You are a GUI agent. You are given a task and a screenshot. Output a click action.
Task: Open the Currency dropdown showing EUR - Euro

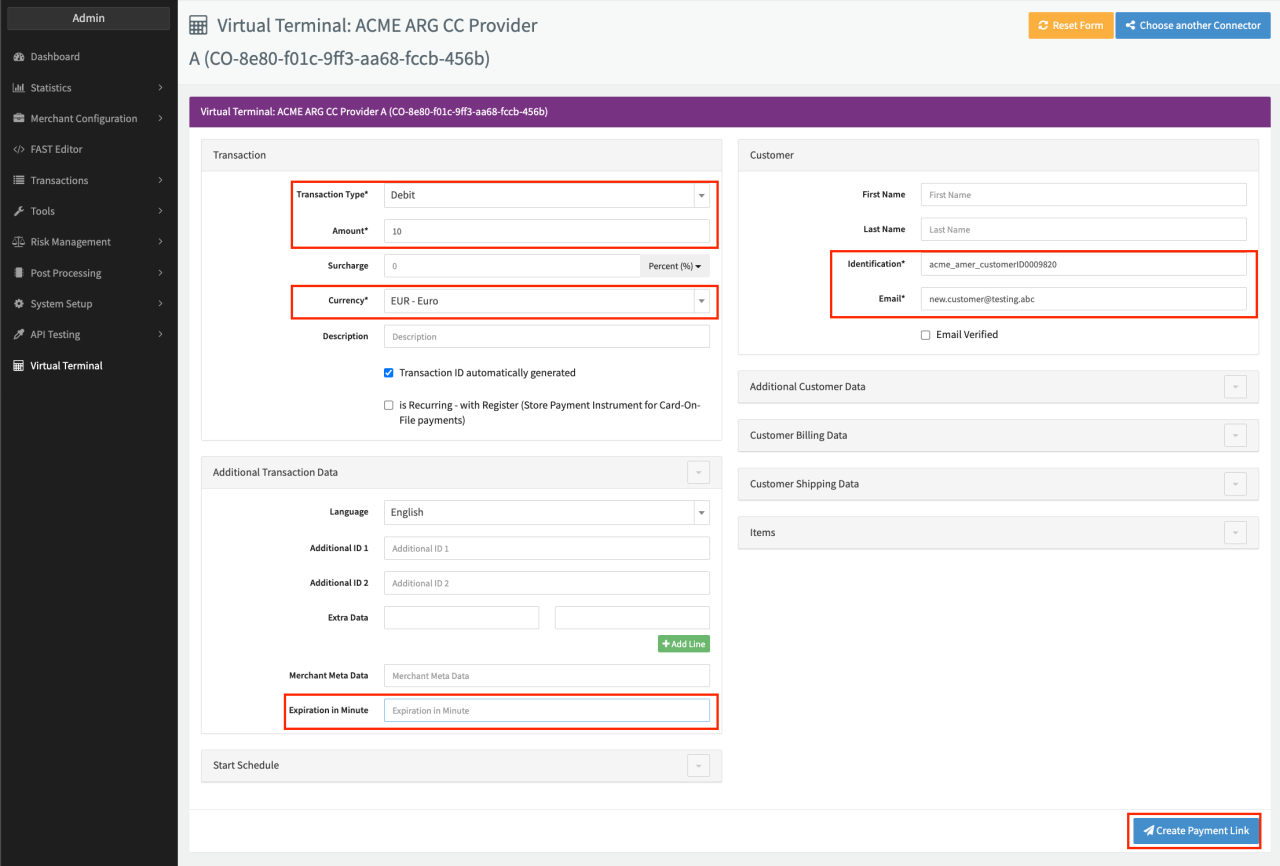coord(546,301)
